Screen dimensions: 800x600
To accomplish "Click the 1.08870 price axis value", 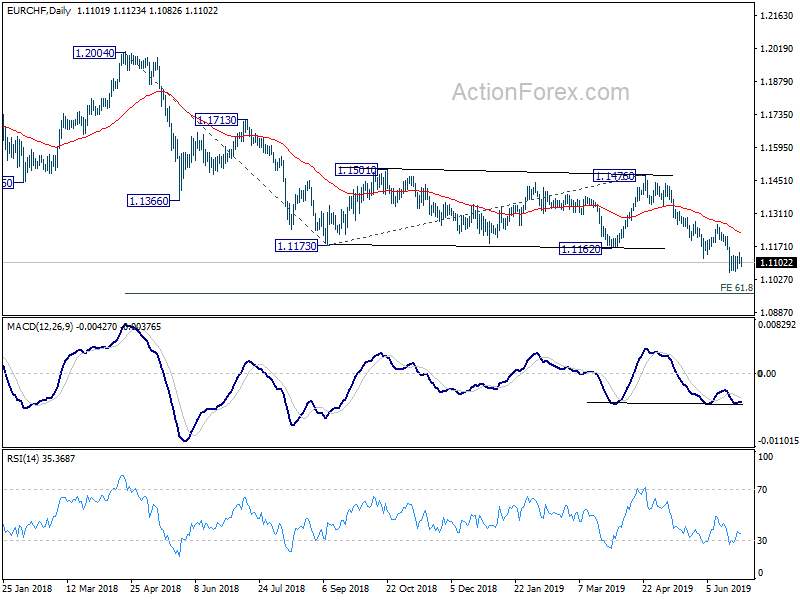I will coord(777,312).
